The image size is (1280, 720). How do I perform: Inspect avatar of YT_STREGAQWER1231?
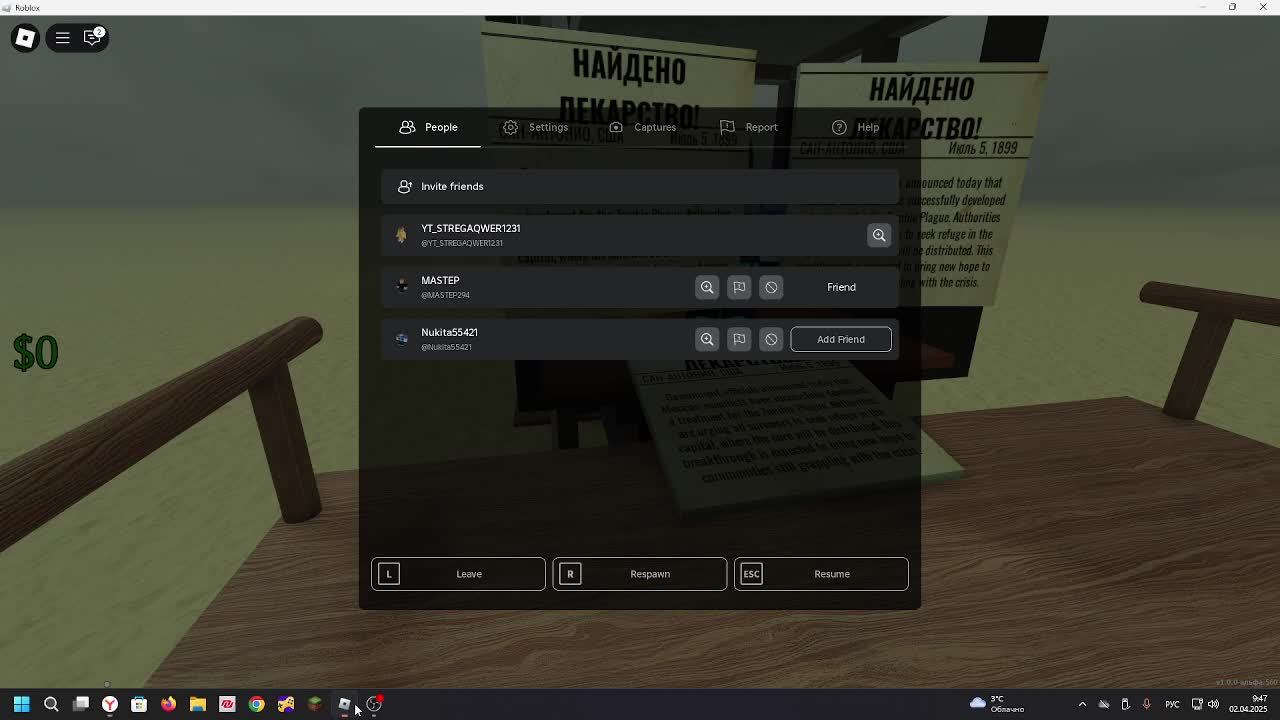[879, 235]
